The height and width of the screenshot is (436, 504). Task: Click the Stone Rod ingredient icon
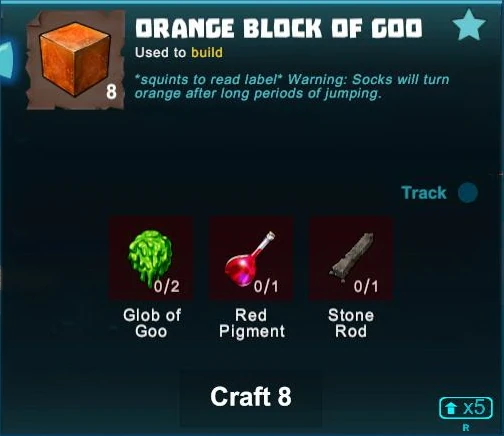click(351, 258)
